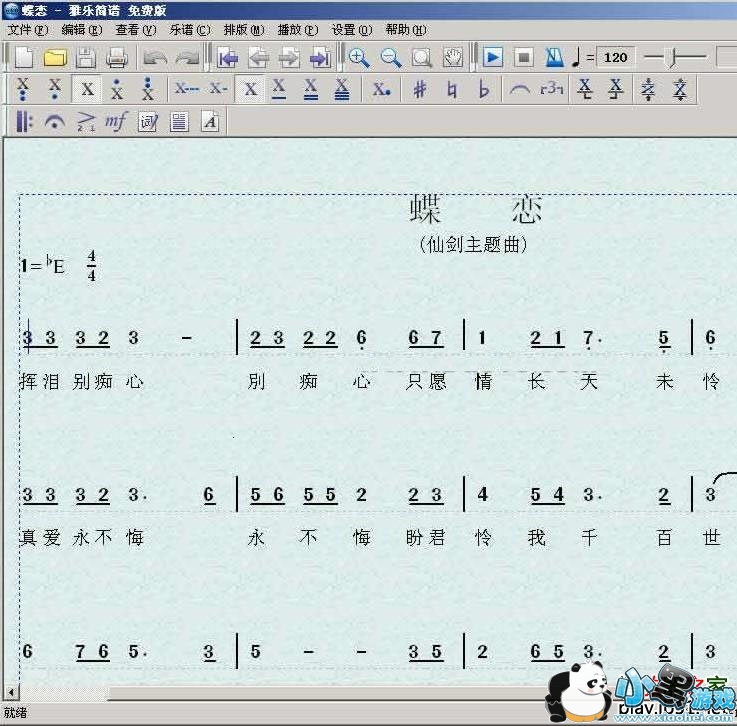Apply the natural accidental
Image resolution: width=737 pixels, height=726 pixels.
pos(451,89)
